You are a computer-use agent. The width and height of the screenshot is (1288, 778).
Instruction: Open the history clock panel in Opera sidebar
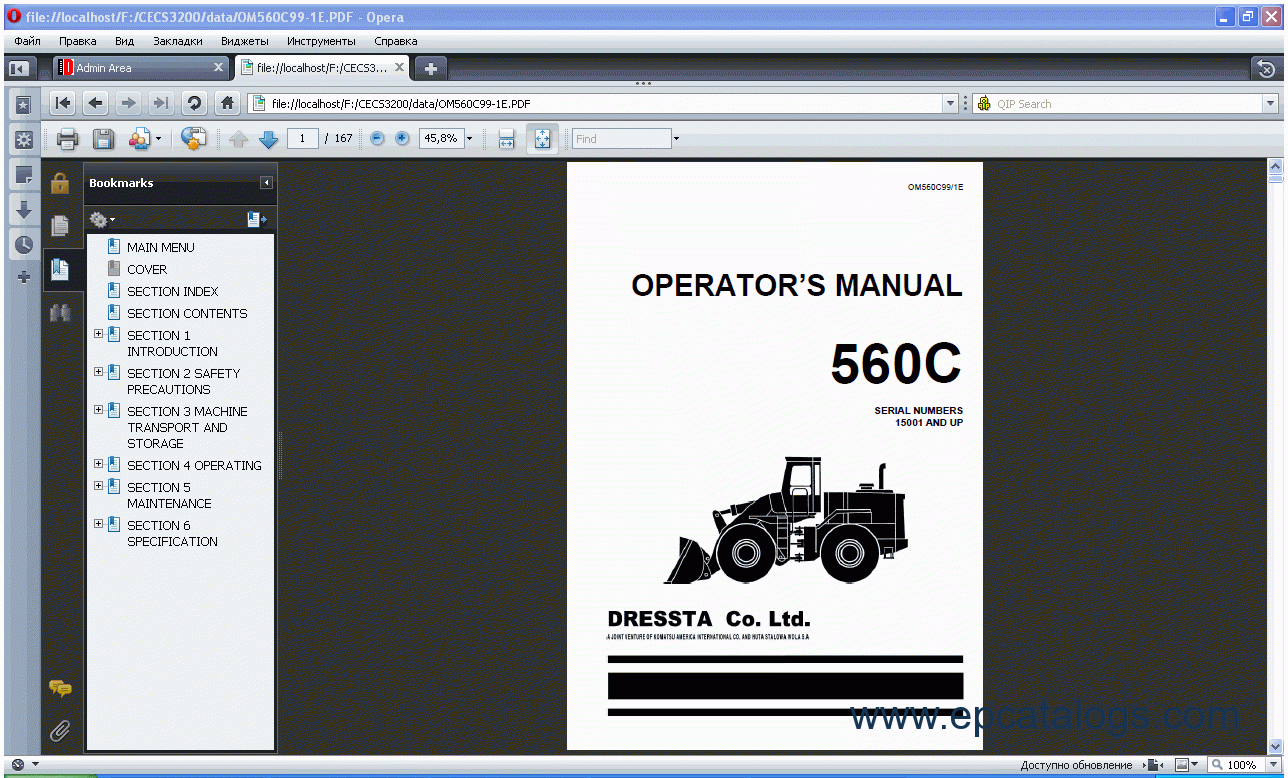click(x=24, y=244)
